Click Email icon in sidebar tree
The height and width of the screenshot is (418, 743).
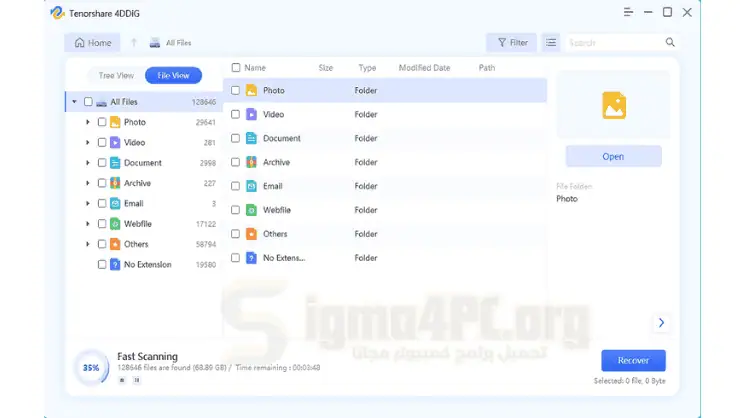tap(115, 204)
